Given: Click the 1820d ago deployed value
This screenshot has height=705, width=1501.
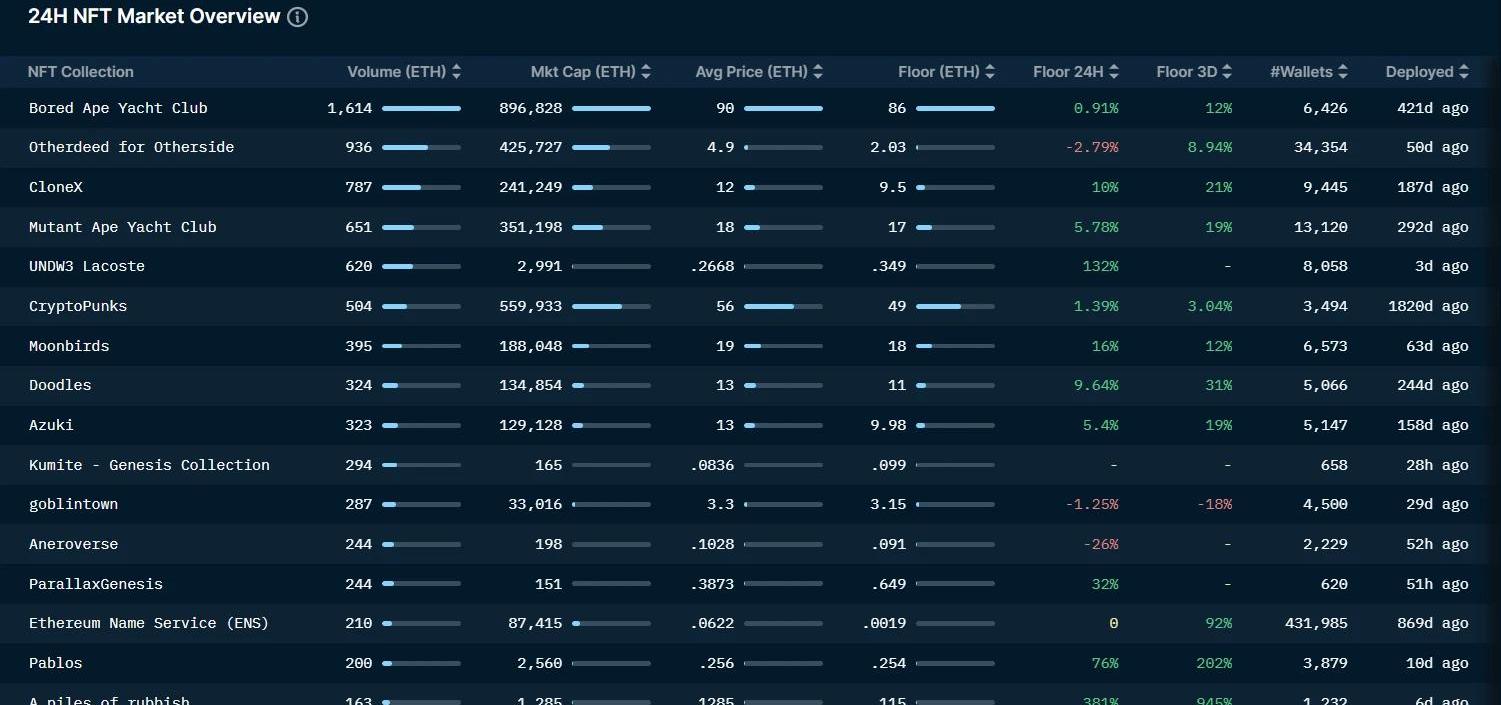Looking at the screenshot, I should [x=1428, y=306].
